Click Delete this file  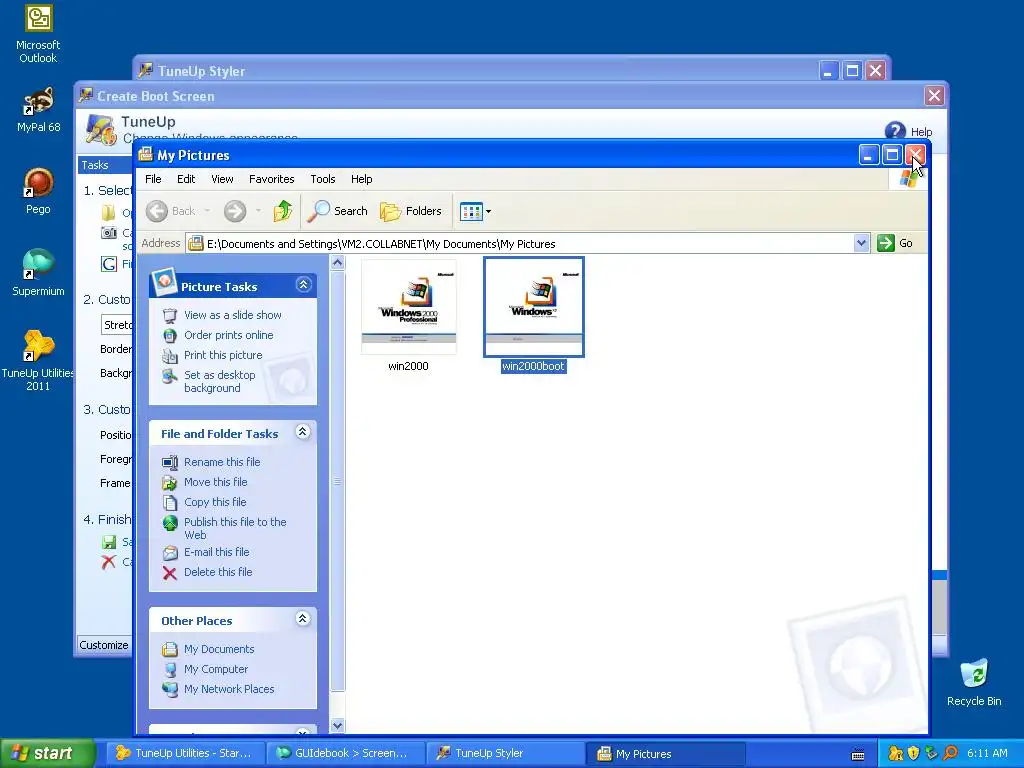coord(217,572)
